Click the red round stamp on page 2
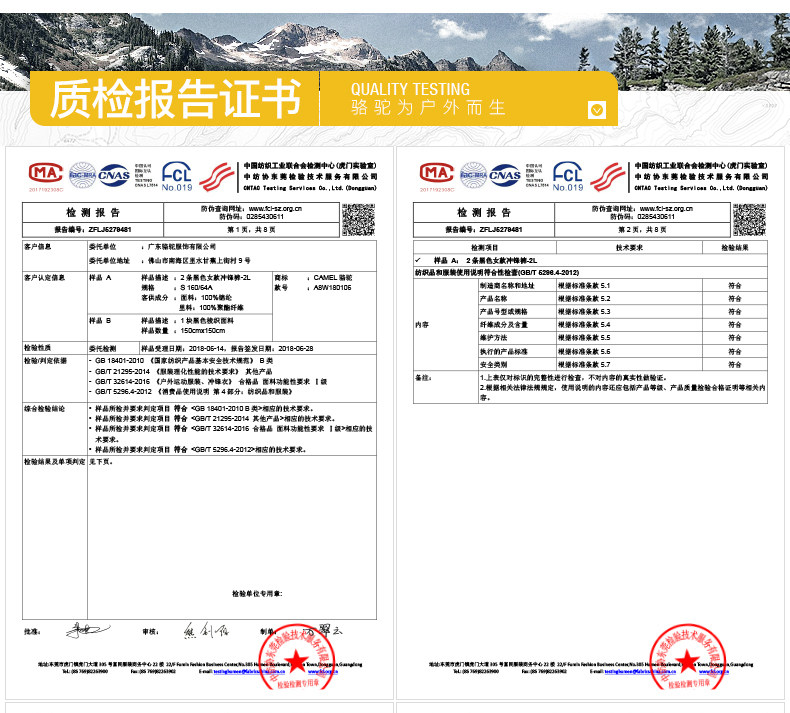 click(x=688, y=657)
